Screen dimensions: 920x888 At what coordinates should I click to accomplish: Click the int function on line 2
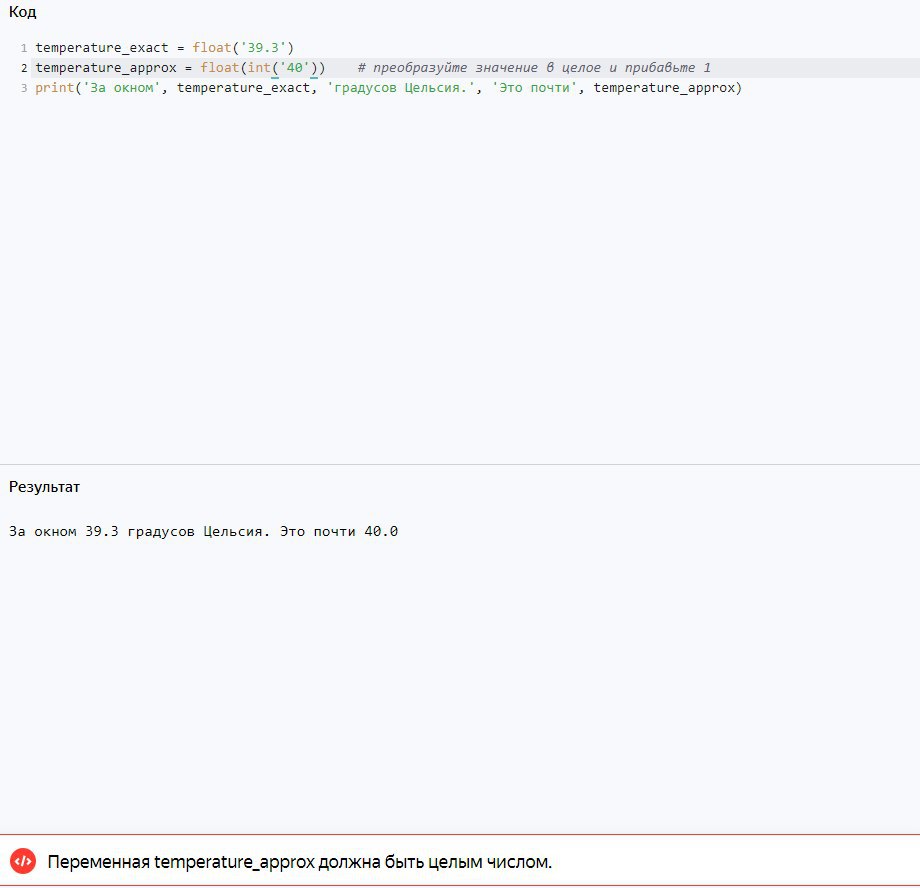[259, 67]
